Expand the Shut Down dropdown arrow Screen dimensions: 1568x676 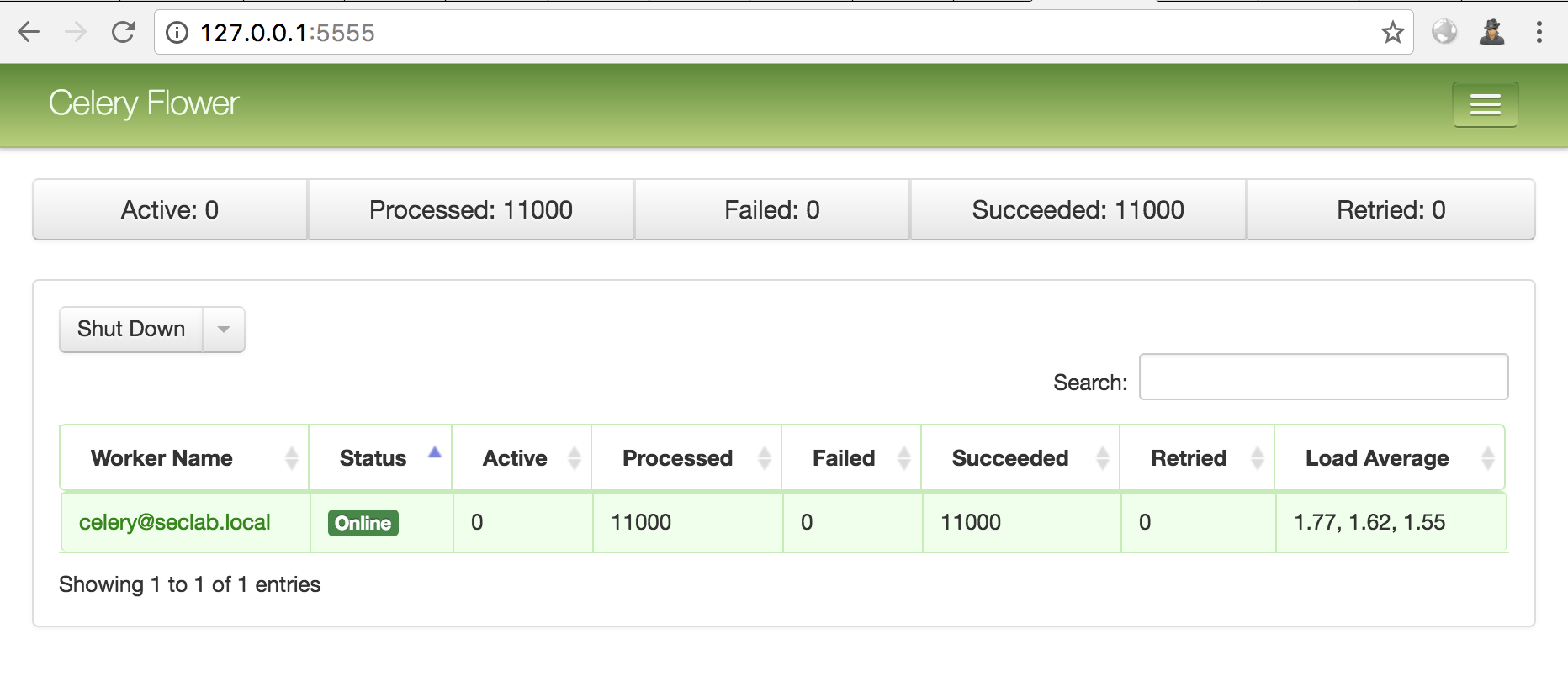point(224,330)
